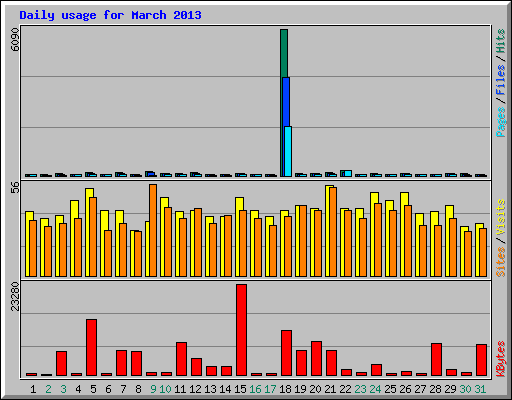Click the blue Files legend label

click(500, 80)
